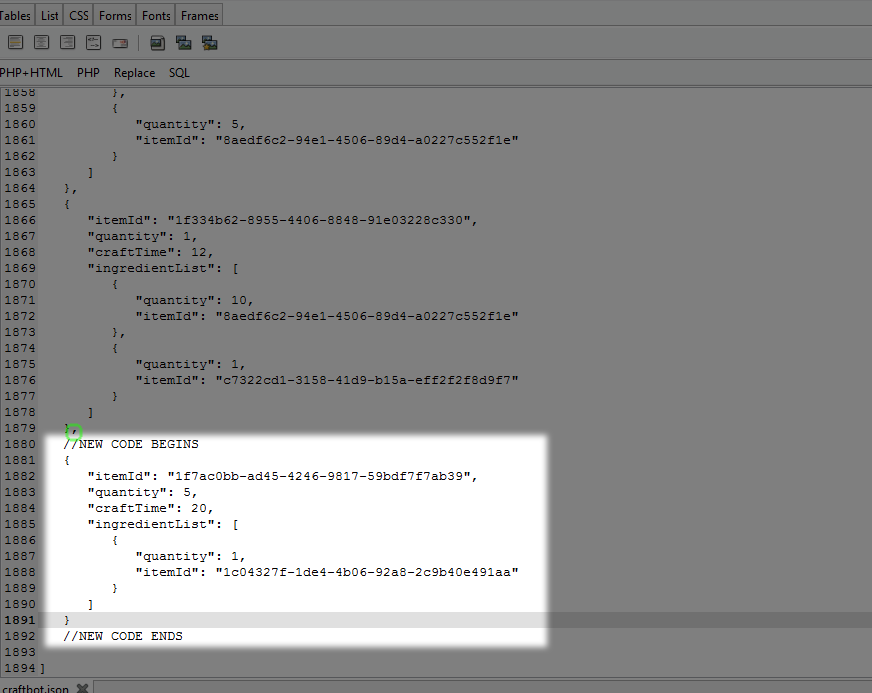The width and height of the screenshot is (872, 693).
Task: Click the '"quantity": 1,' text on line 1887
Action: coord(191,556)
